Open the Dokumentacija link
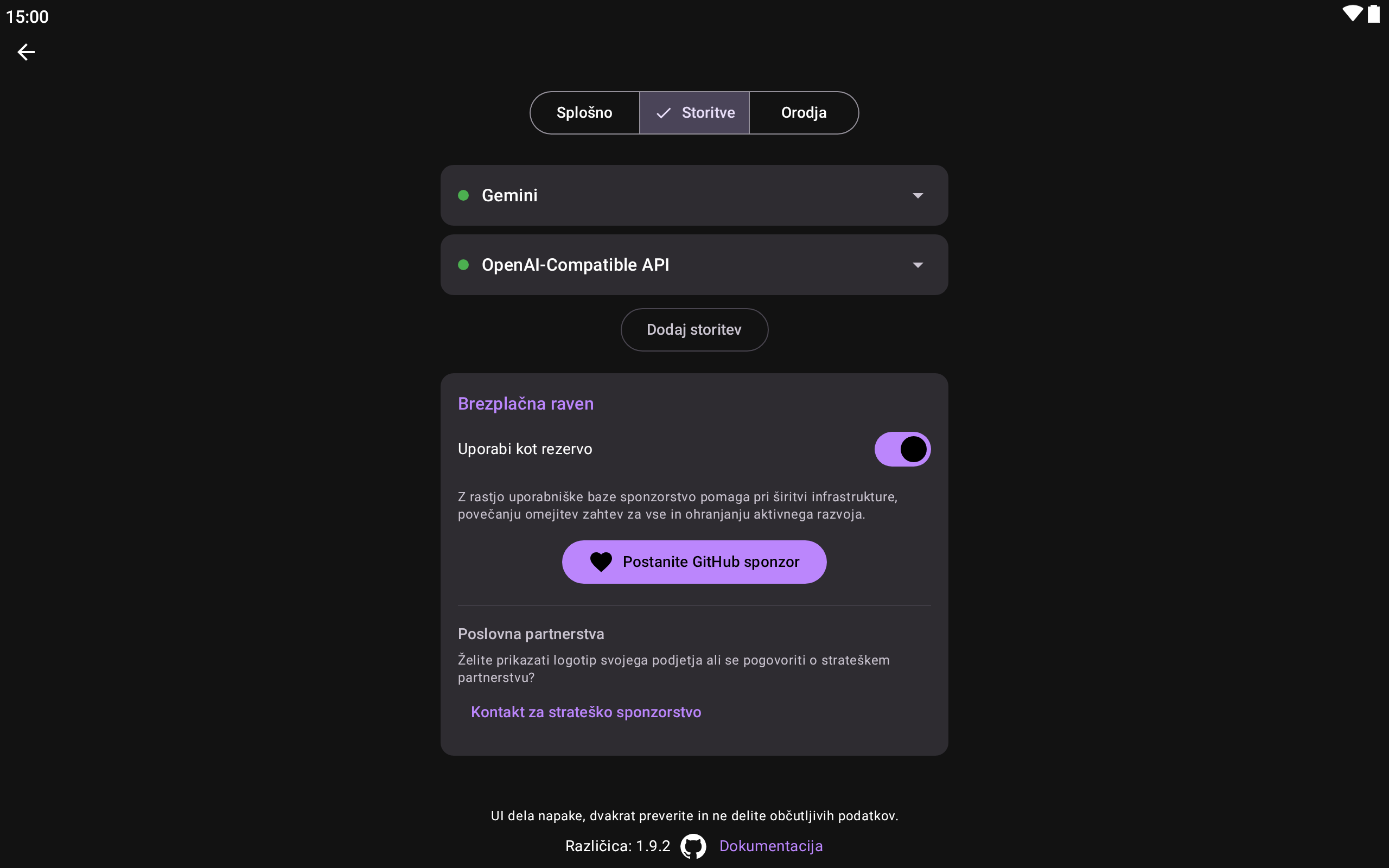Image resolution: width=1389 pixels, height=868 pixels. (770, 846)
